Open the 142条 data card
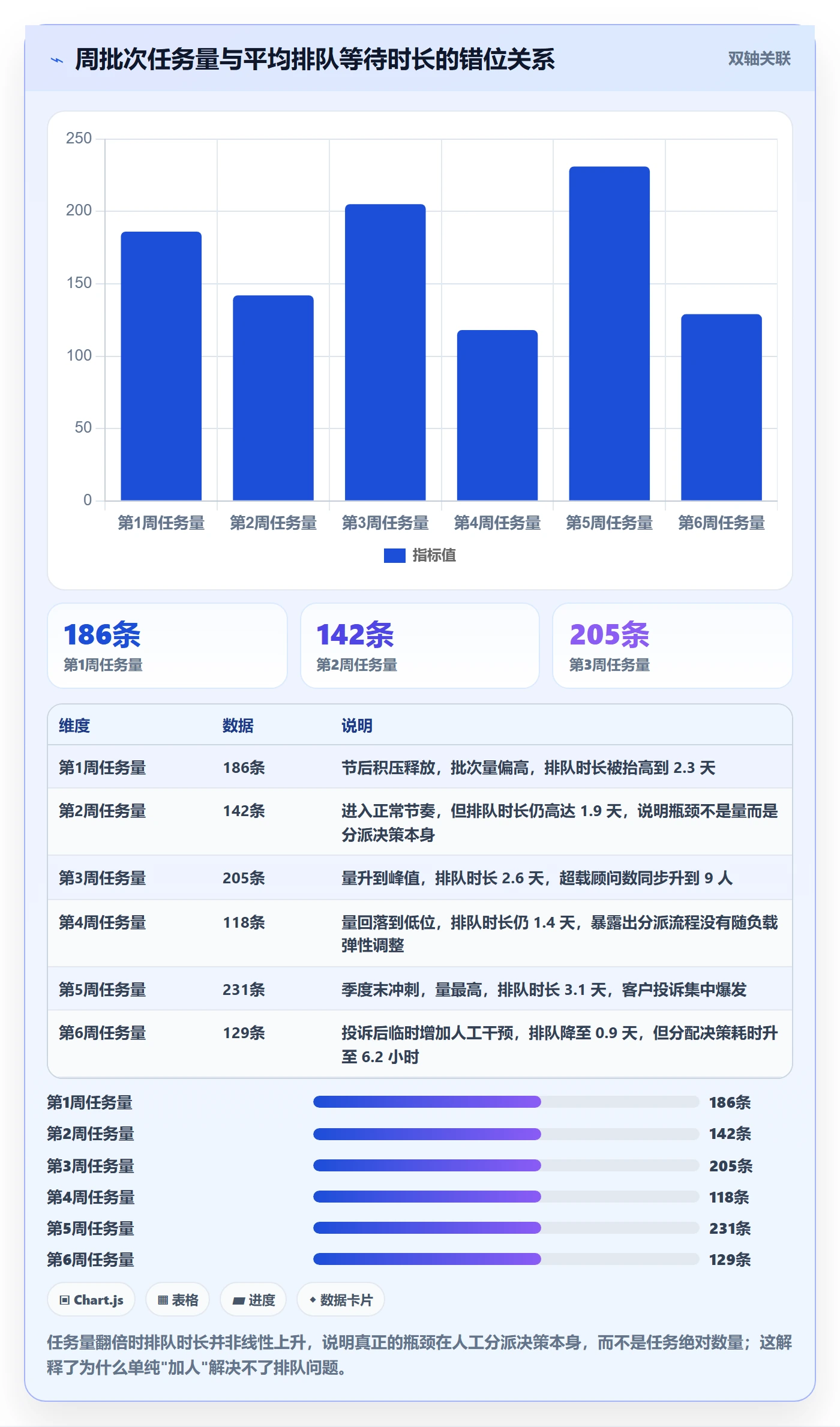The image size is (840, 1427). 420,646
